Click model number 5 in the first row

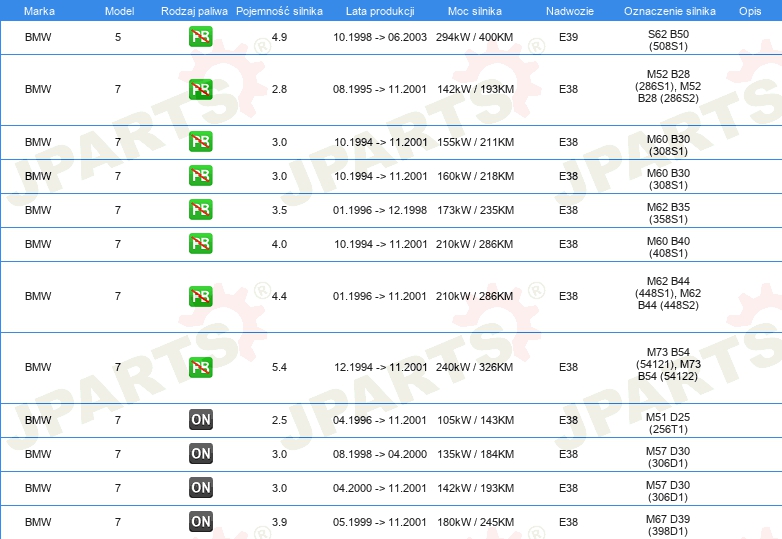118,37
